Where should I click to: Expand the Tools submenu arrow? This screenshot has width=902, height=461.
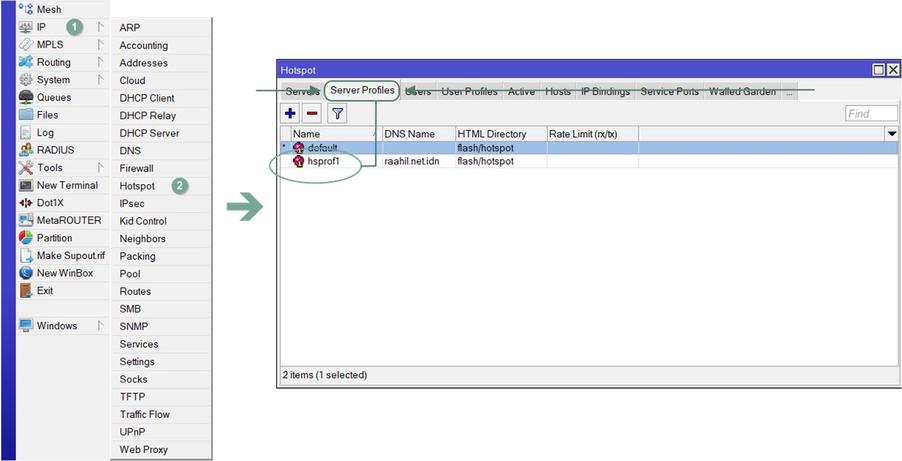[101, 167]
